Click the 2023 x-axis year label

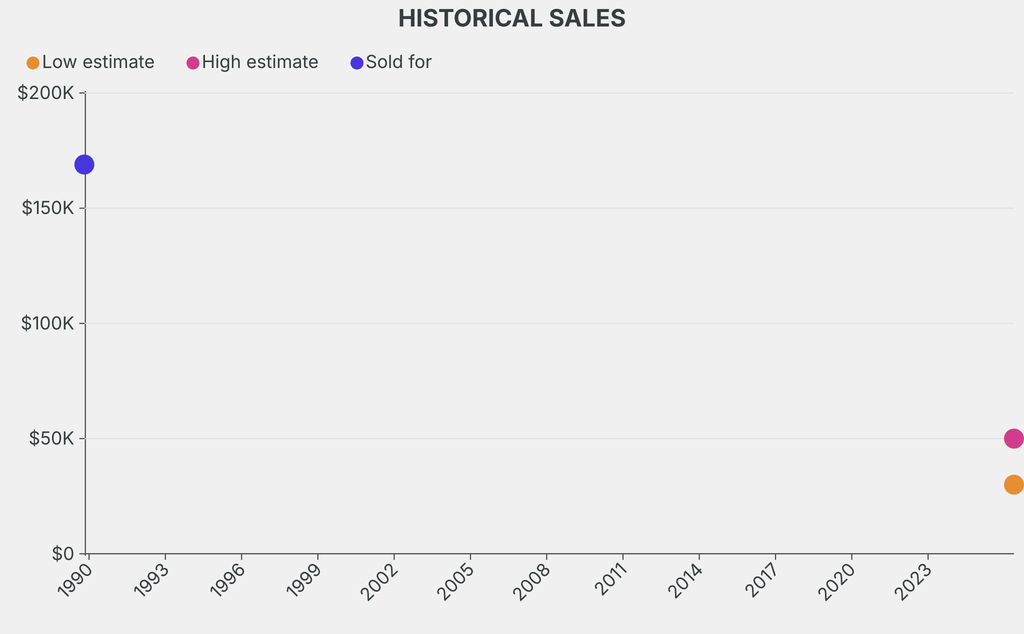tap(913, 580)
